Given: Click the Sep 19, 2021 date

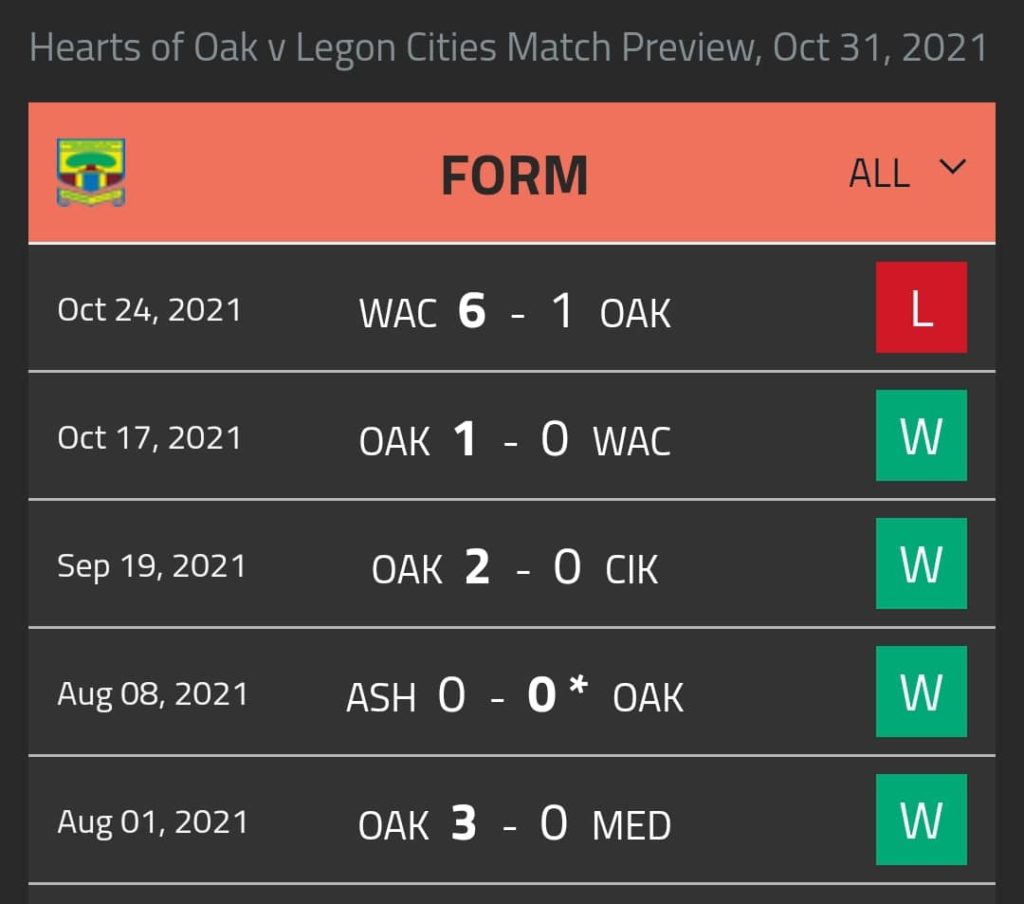Looking at the screenshot, I should [x=152, y=566].
